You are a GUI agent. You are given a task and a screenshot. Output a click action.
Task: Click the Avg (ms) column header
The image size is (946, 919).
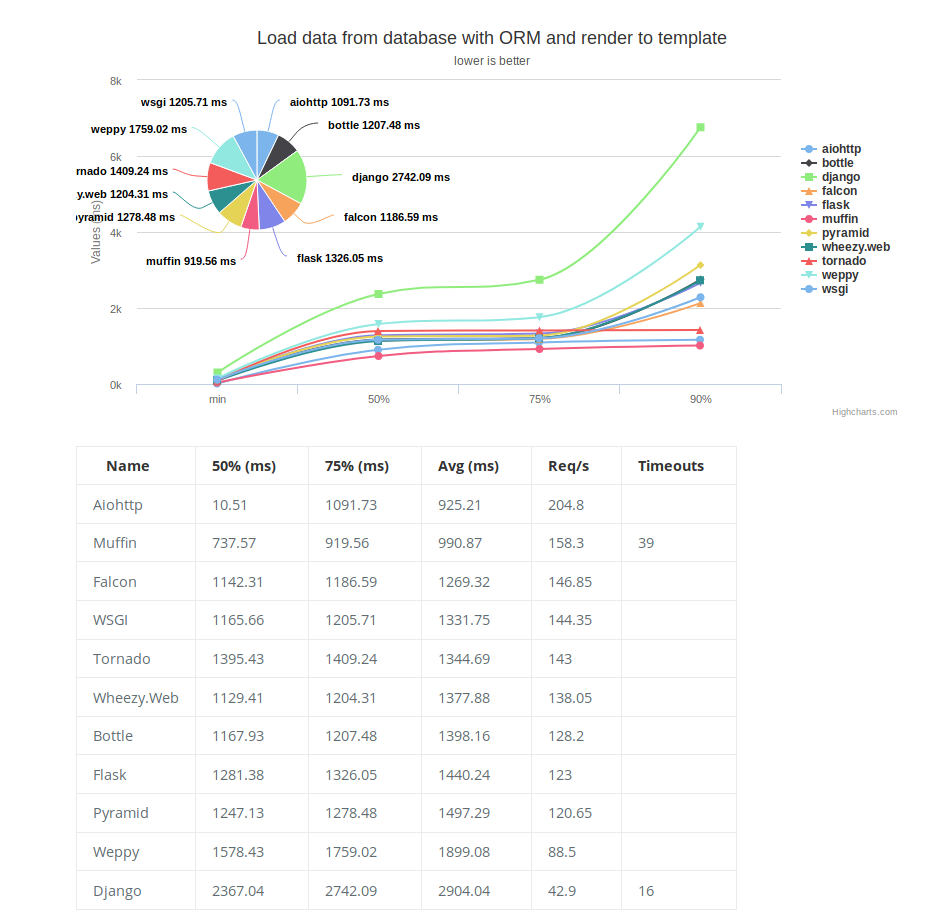(x=468, y=466)
